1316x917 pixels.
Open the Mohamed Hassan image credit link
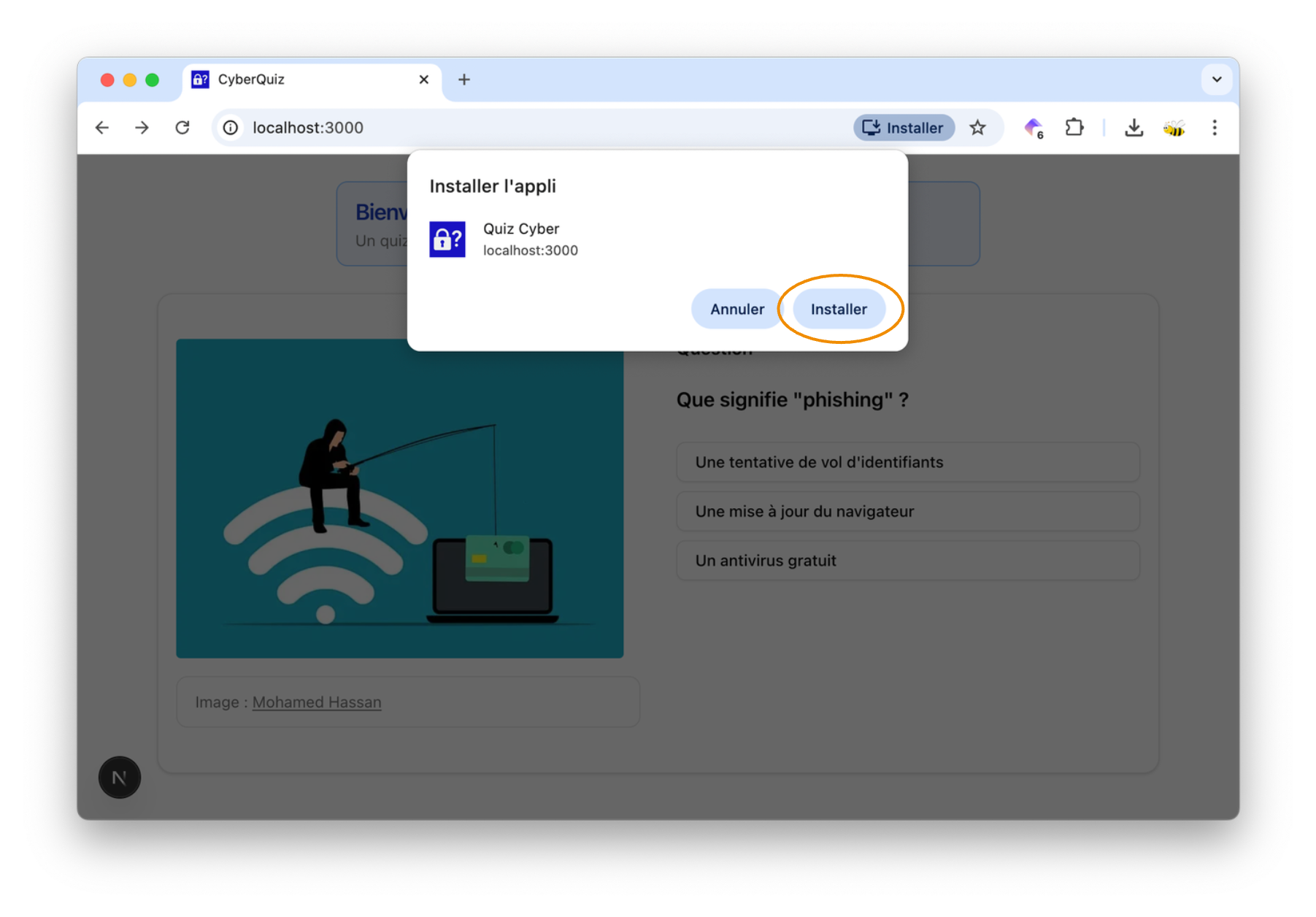(x=317, y=702)
